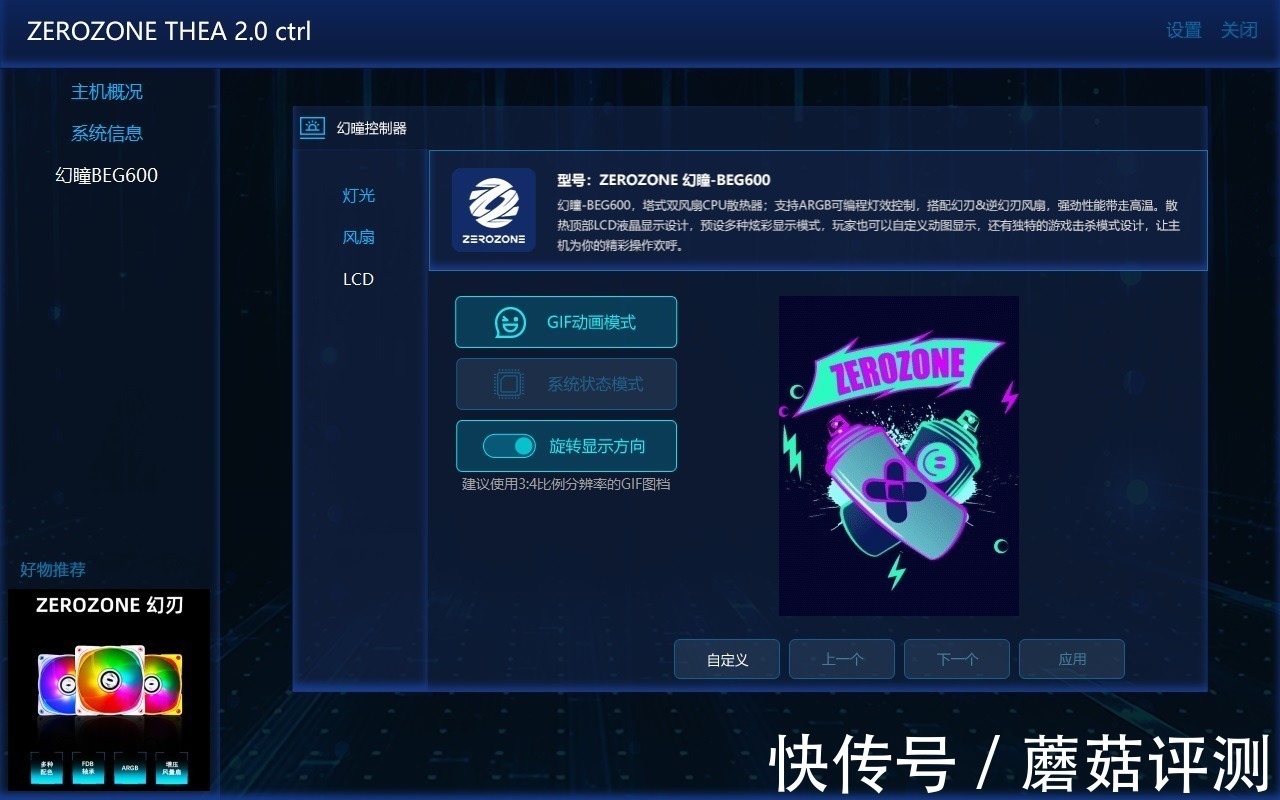The image size is (1280, 800).
Task: Click the 上一个 button
Action: [x=842, y=660]
